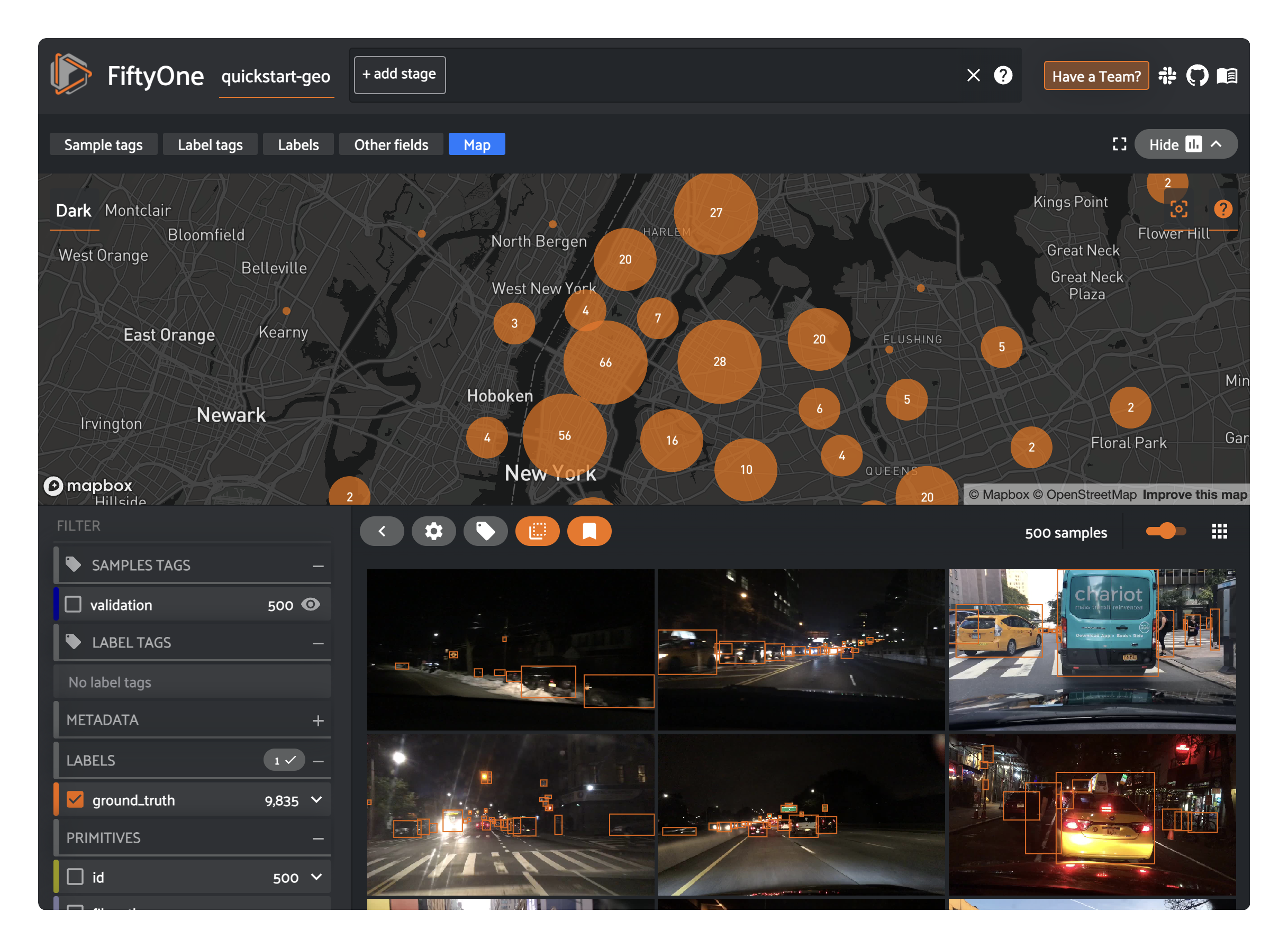Open grid layout icon next to slider
The image size is (1288, 948).
coord(1219,531)
